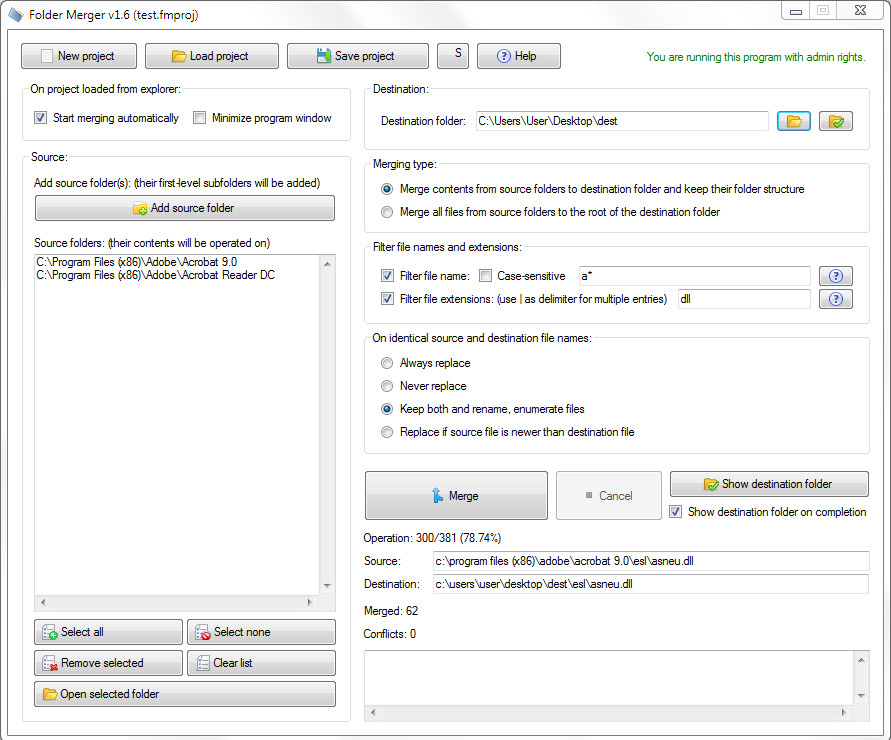Click Open selected folder button
This screenshot has height=740, width=891.
click(185, 694)
